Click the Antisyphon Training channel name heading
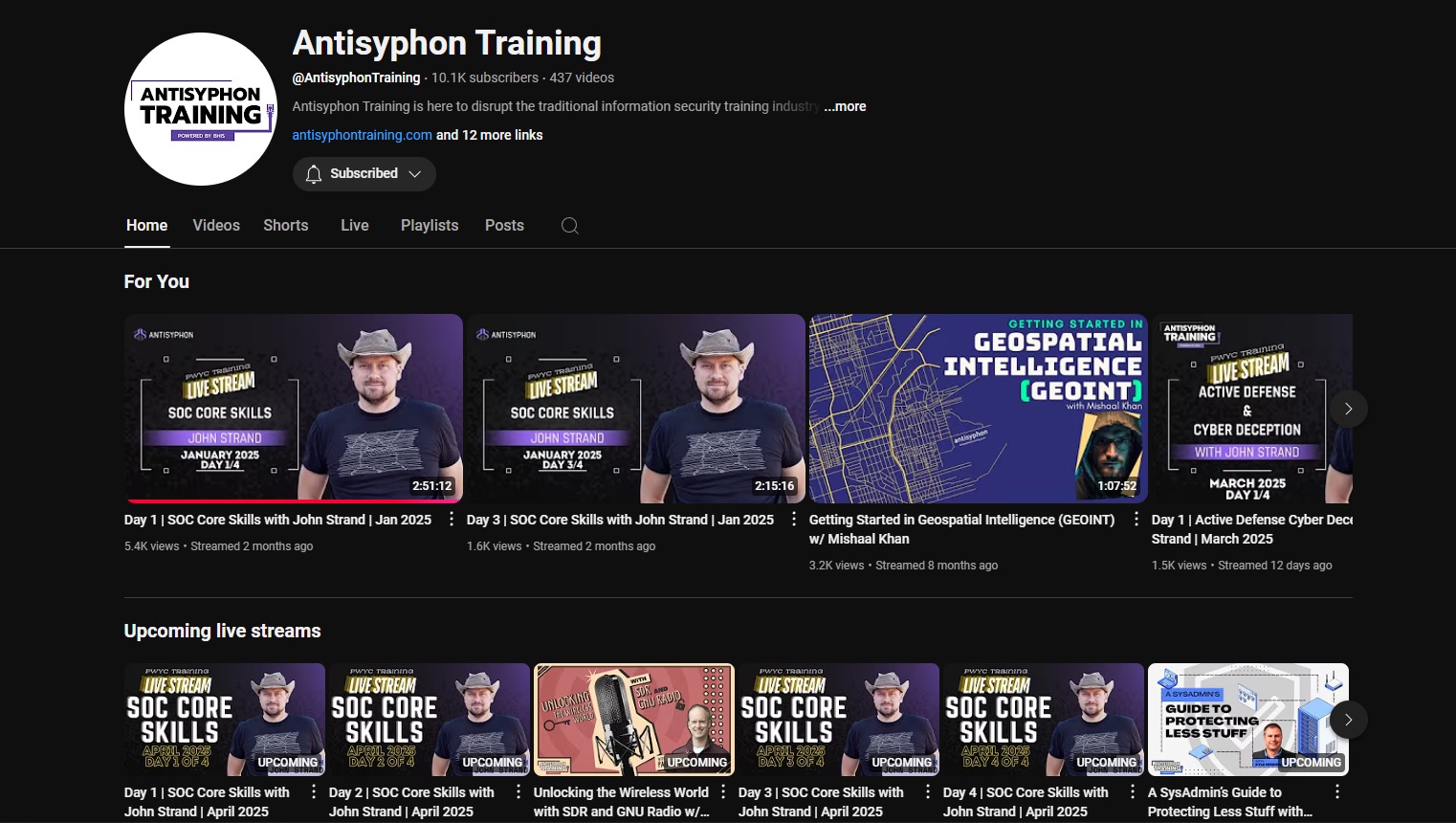Viewport: 1456px width, 823px height. click(447, 43)
